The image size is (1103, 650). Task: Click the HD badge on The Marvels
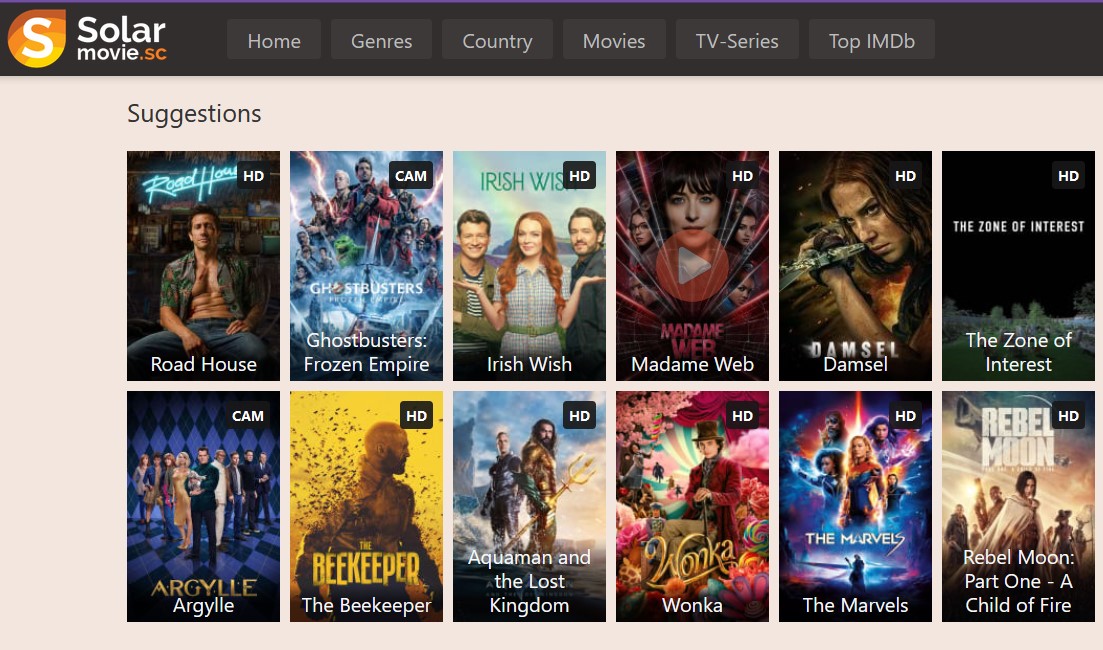[905, 416]
